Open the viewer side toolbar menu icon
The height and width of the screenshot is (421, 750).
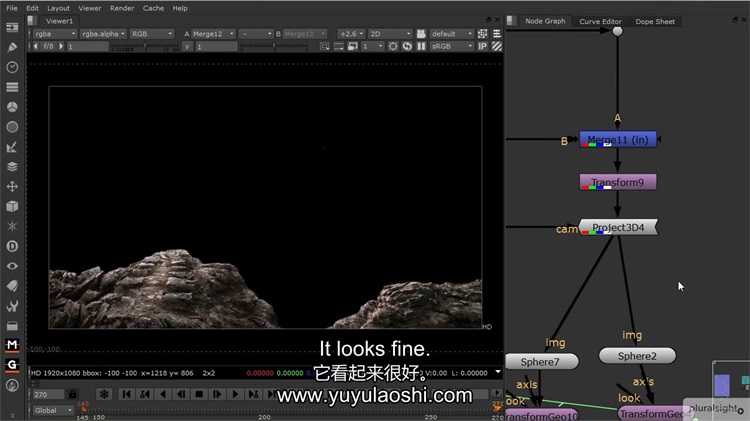click(497, 34)
